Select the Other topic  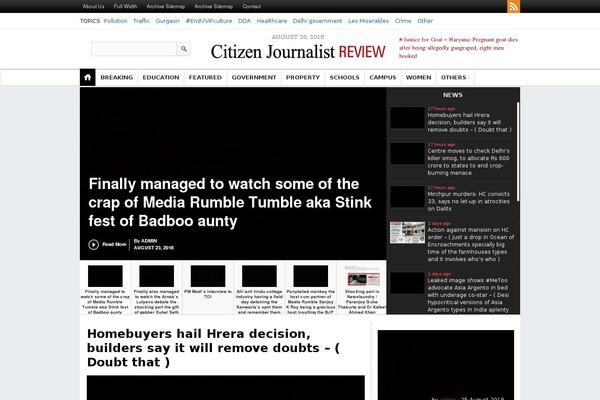pos(425,21)
